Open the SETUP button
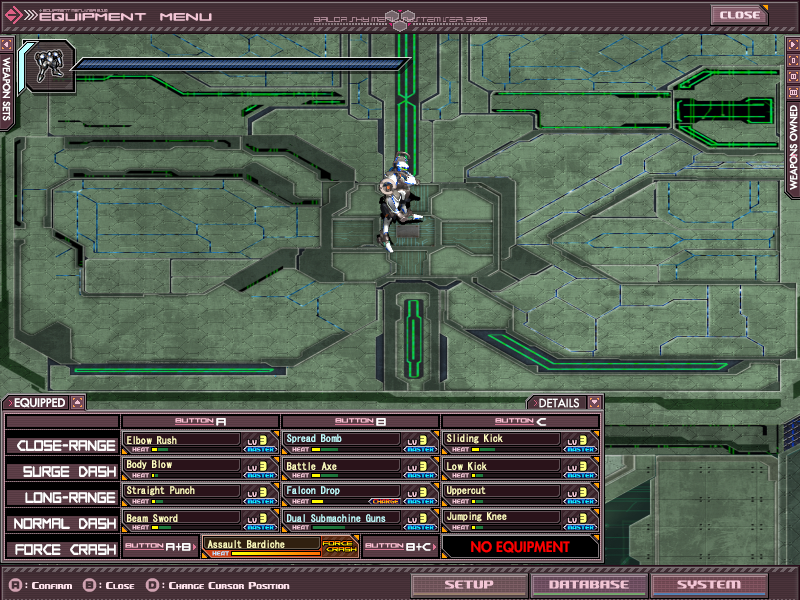 469,585
